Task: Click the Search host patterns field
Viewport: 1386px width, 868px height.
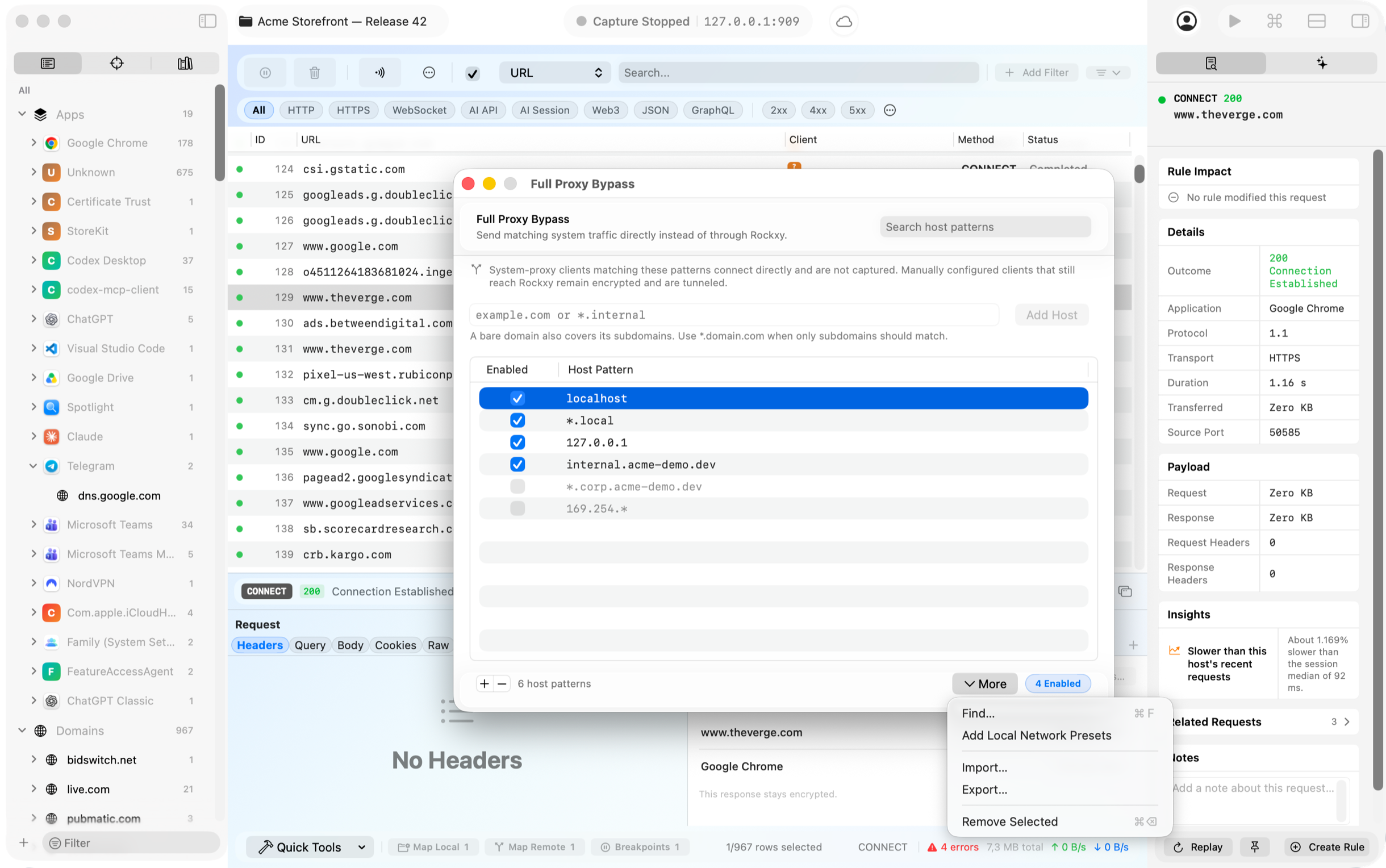Action: [985, 227]
